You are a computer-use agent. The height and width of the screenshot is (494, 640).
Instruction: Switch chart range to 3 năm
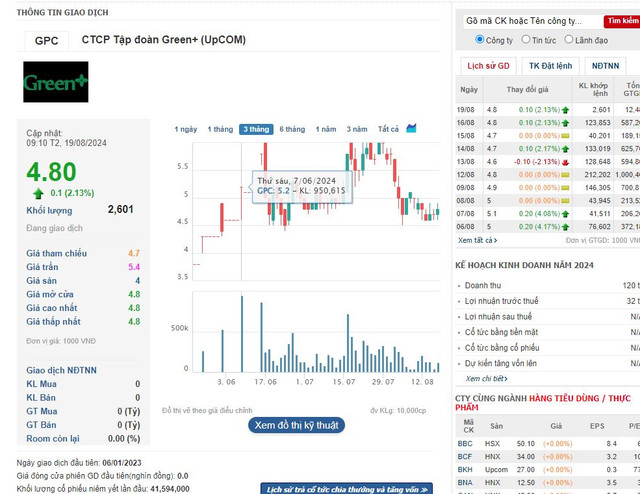pos(357,129)
